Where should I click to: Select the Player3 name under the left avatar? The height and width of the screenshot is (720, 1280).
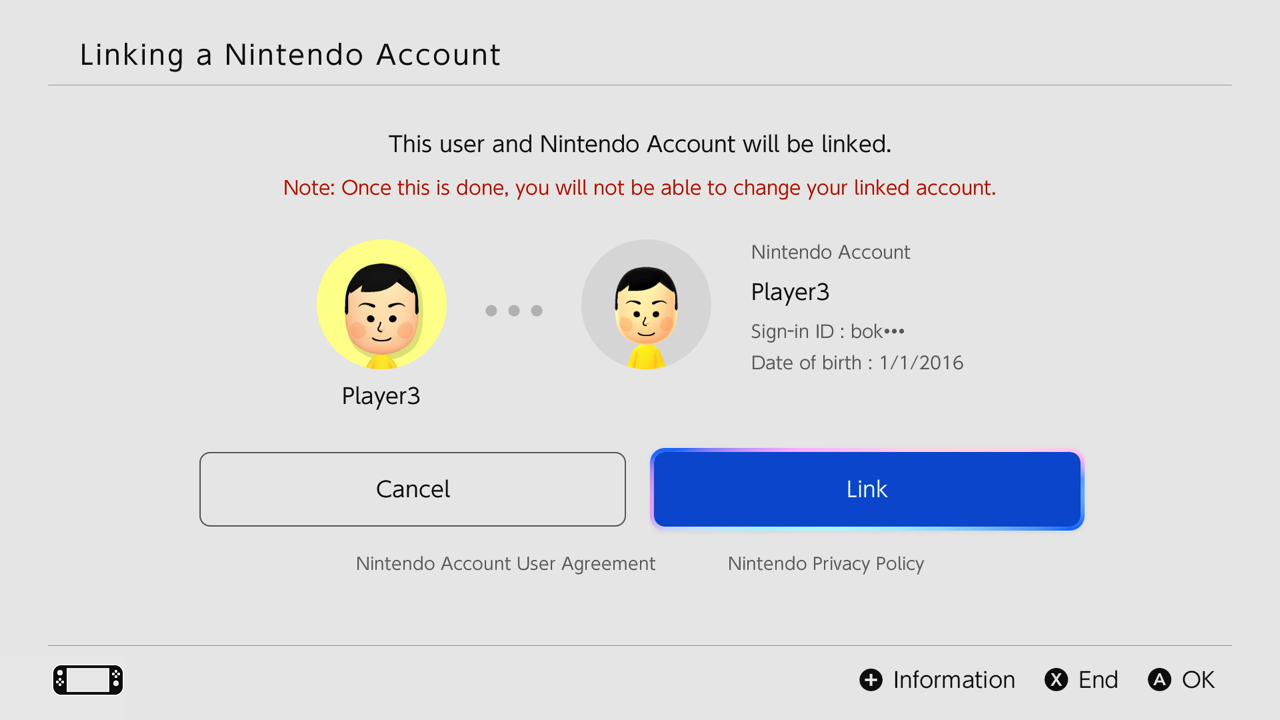pyautogui.click(x=381, y=395)
